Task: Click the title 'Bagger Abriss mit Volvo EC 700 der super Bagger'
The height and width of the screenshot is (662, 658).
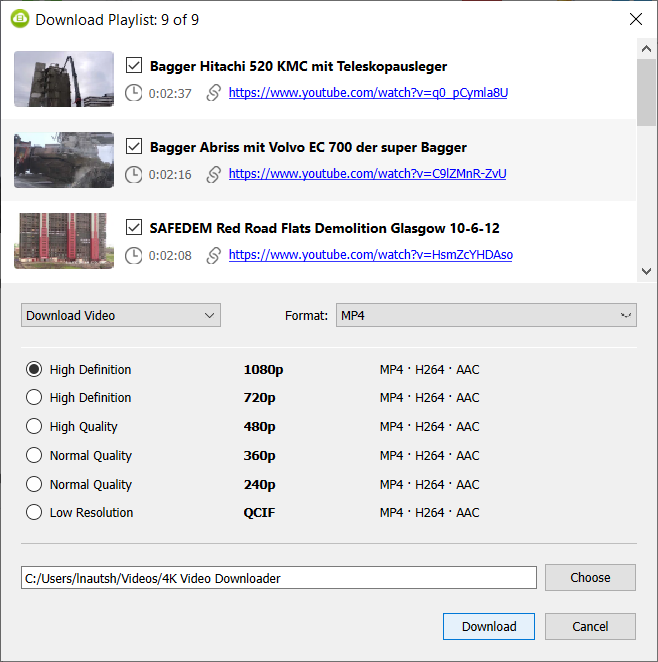Action: (x=308, y=147)
